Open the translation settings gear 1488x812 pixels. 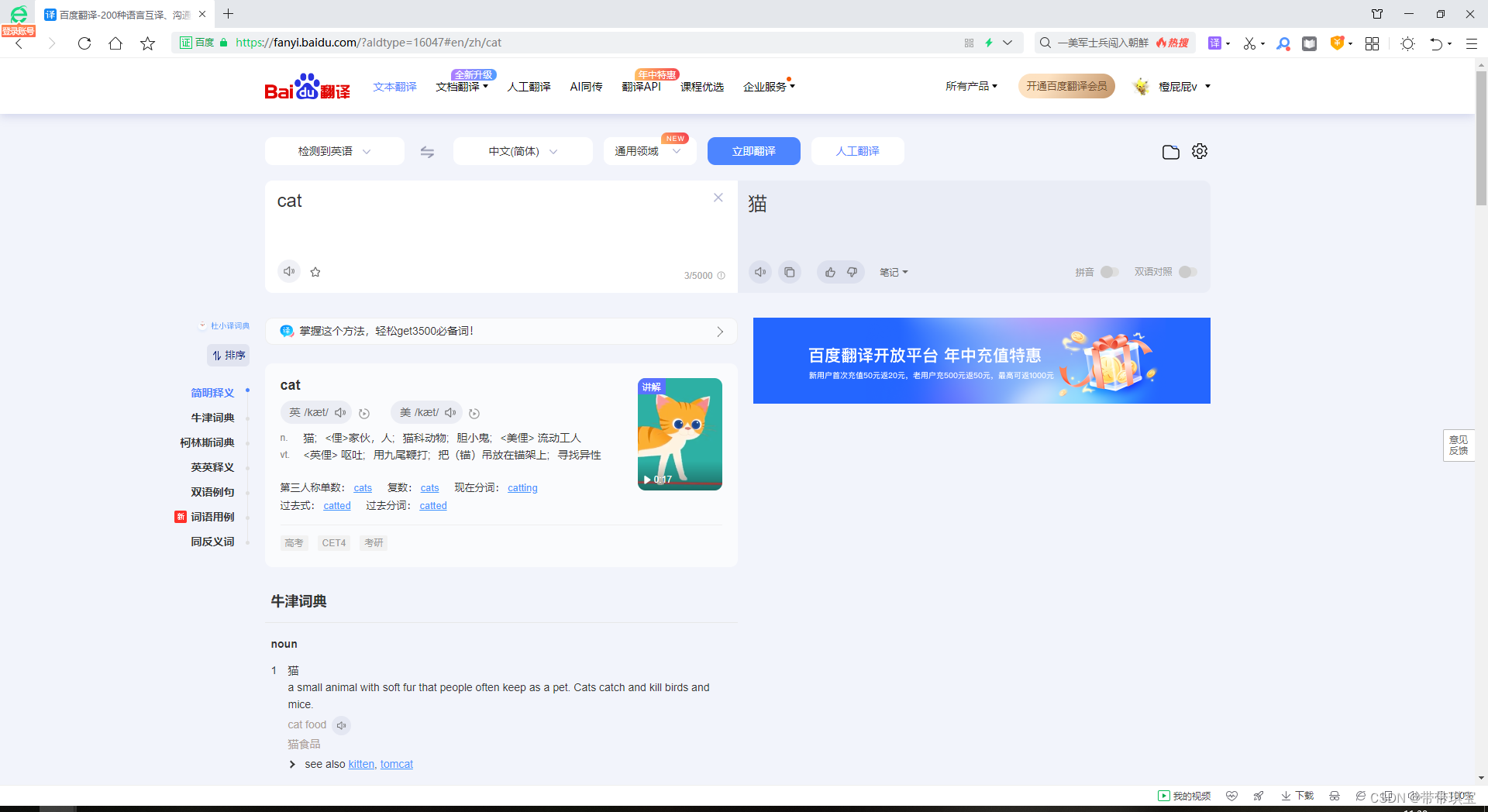pyautogui.click(x=1199, y=151)
